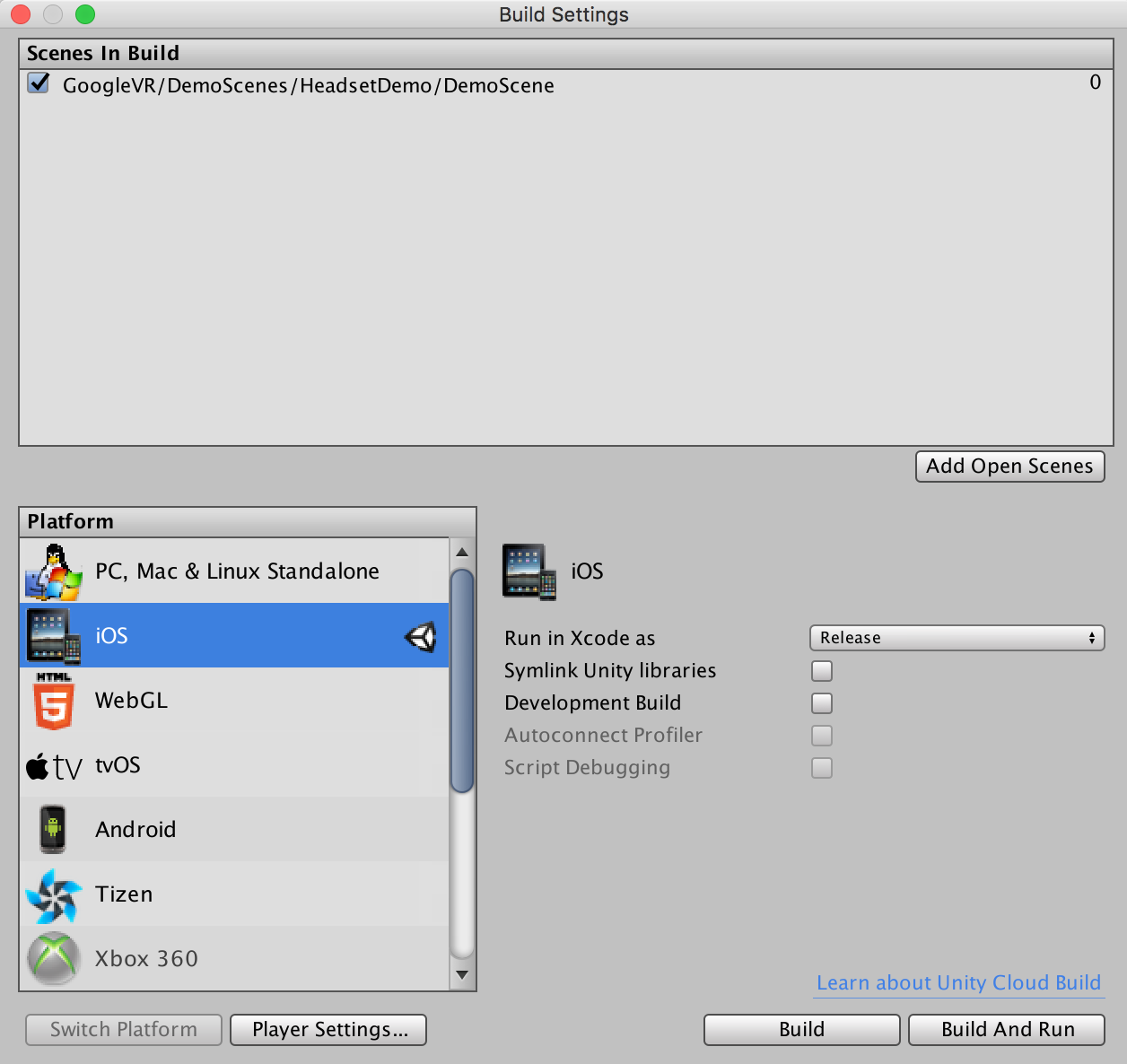1127x1064 pixels.
Task: Click the Development Build label
Action: pyautogui.click(x=592, y=703)
